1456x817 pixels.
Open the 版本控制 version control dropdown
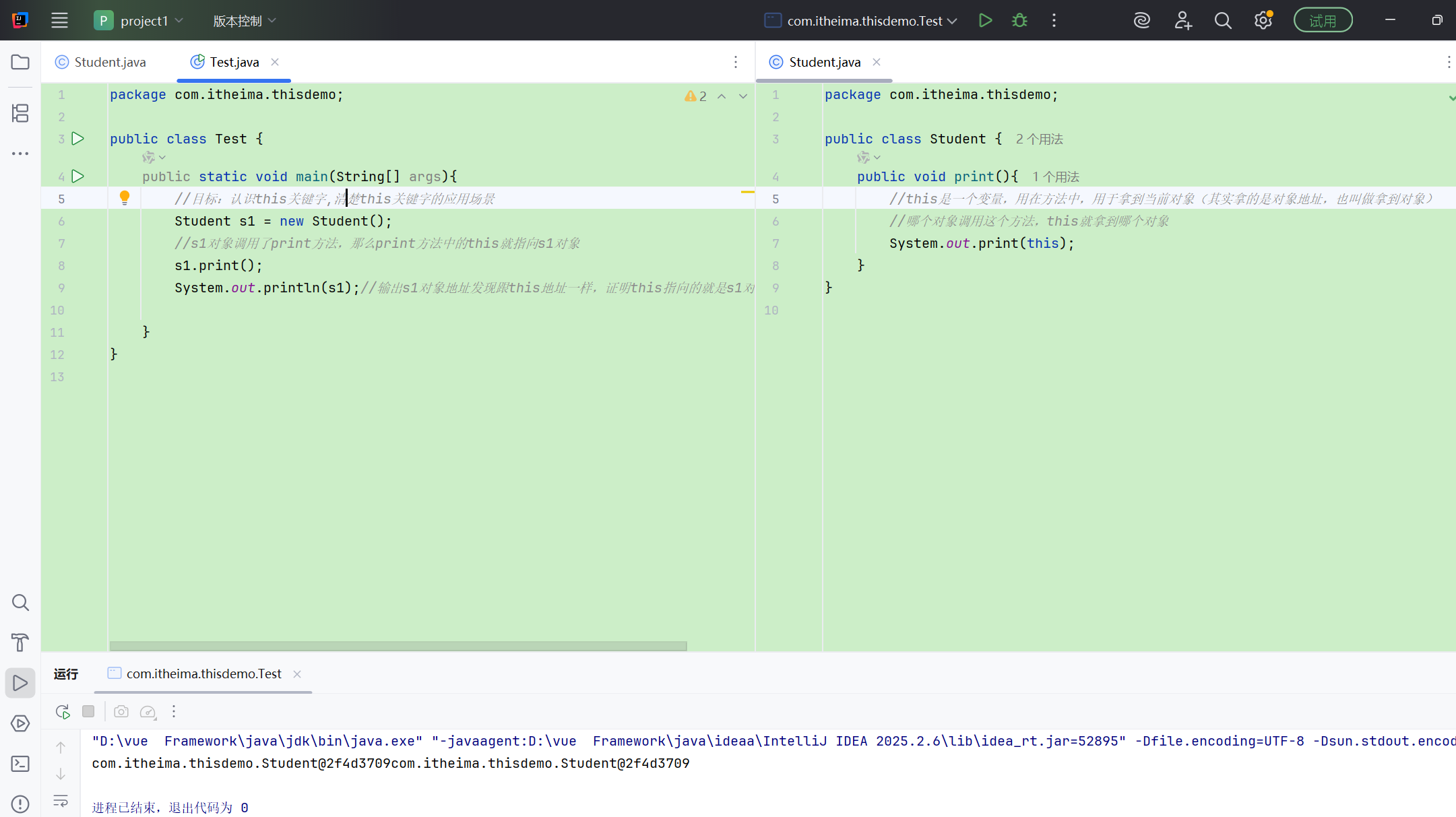[x=244, y=21]
